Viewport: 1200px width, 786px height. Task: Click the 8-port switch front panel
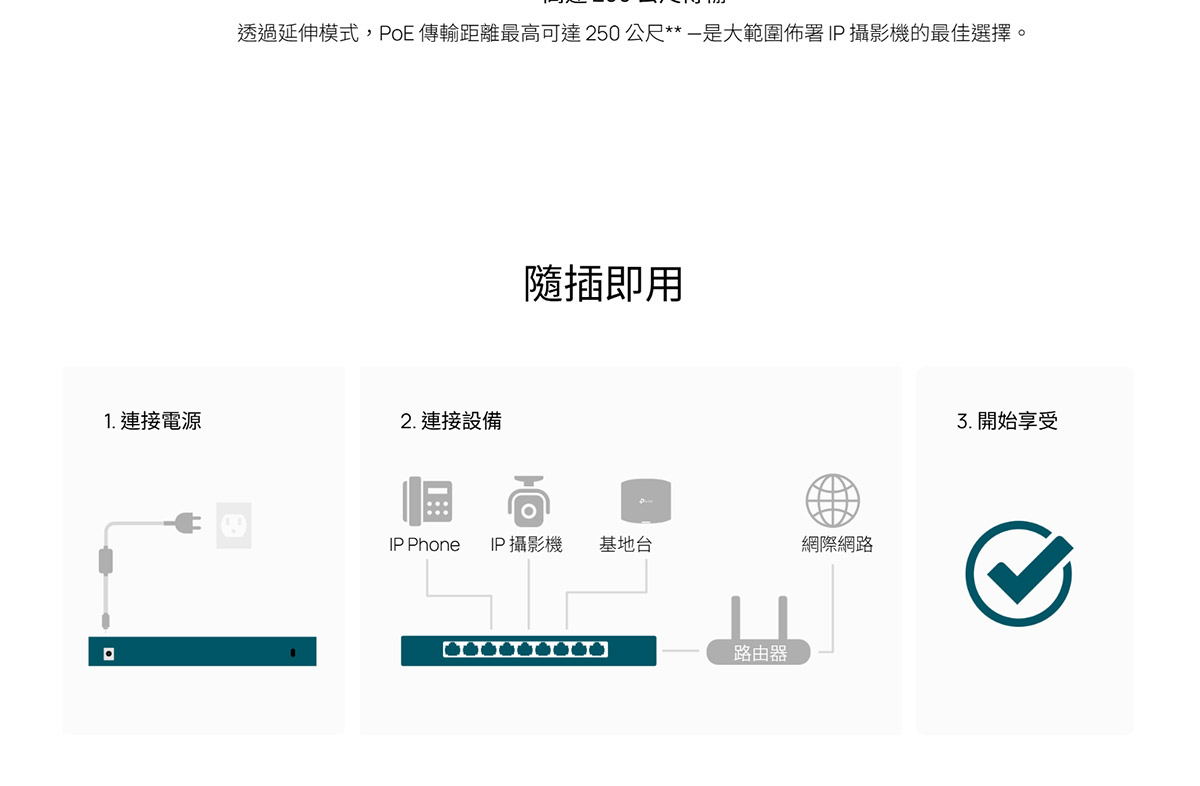528,650
